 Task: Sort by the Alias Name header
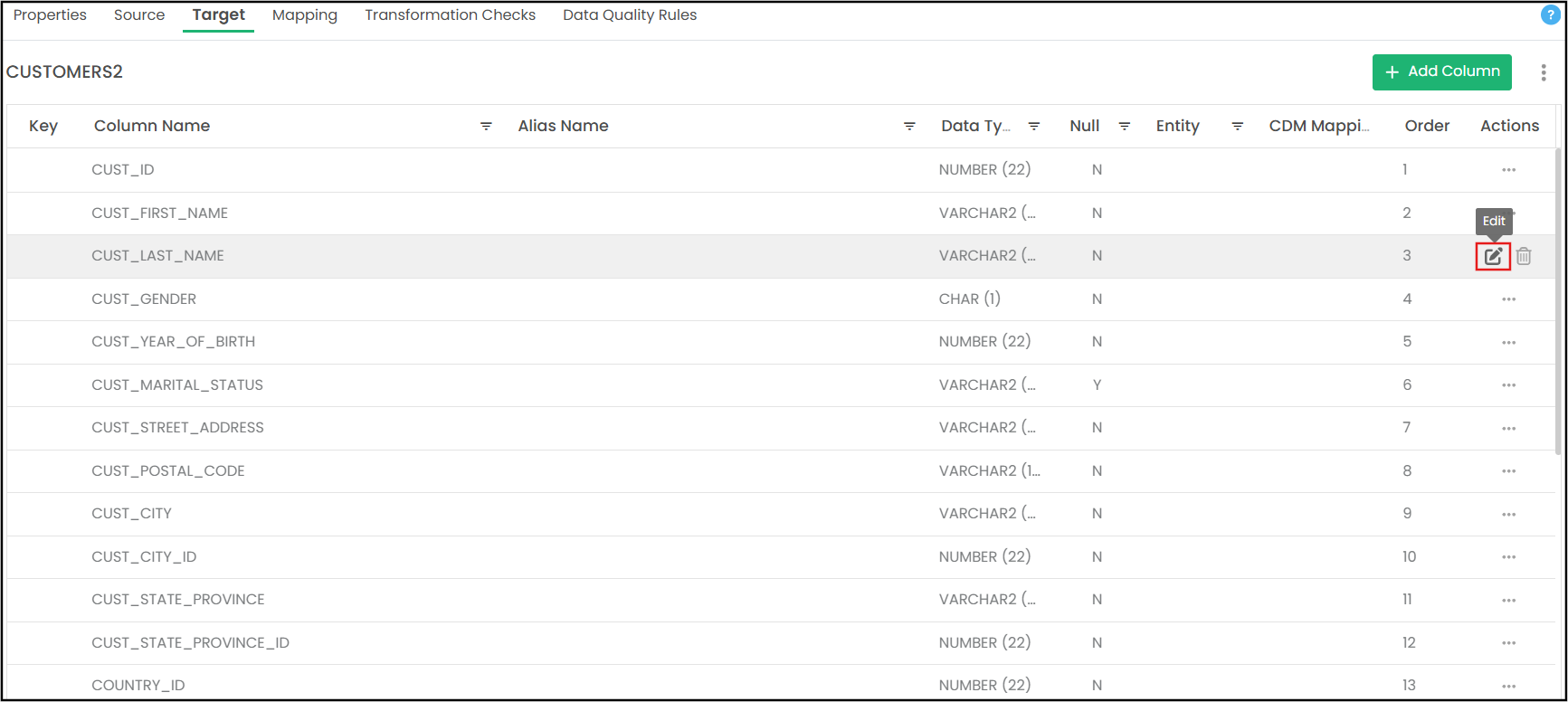click(563, 127)
